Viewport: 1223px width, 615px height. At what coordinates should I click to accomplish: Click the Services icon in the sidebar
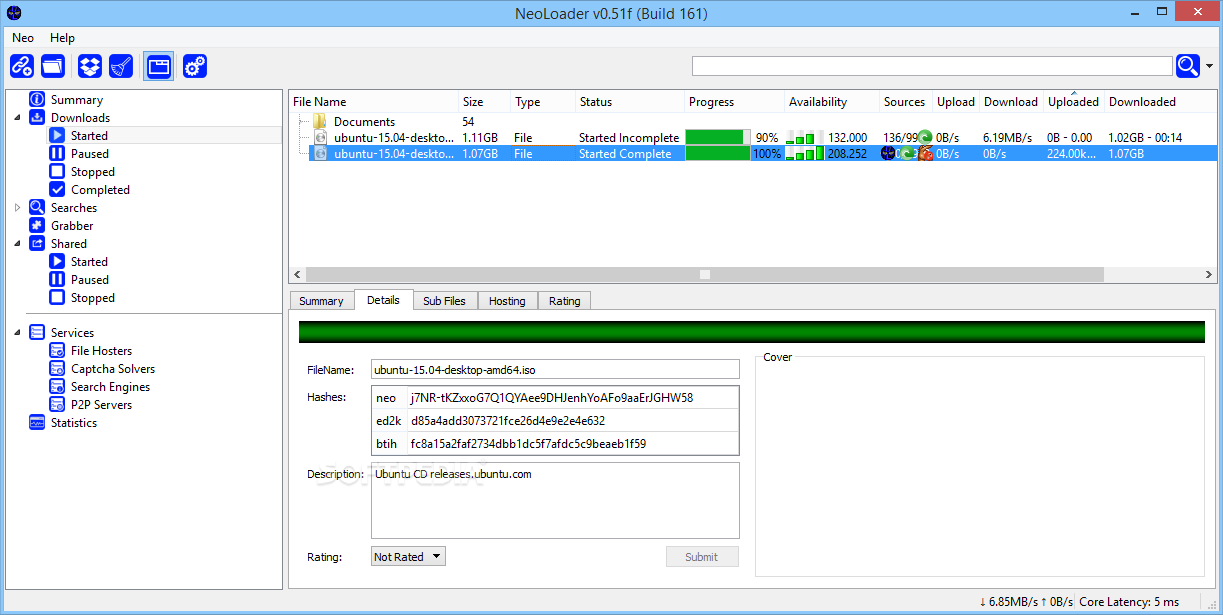pos(37,333)
